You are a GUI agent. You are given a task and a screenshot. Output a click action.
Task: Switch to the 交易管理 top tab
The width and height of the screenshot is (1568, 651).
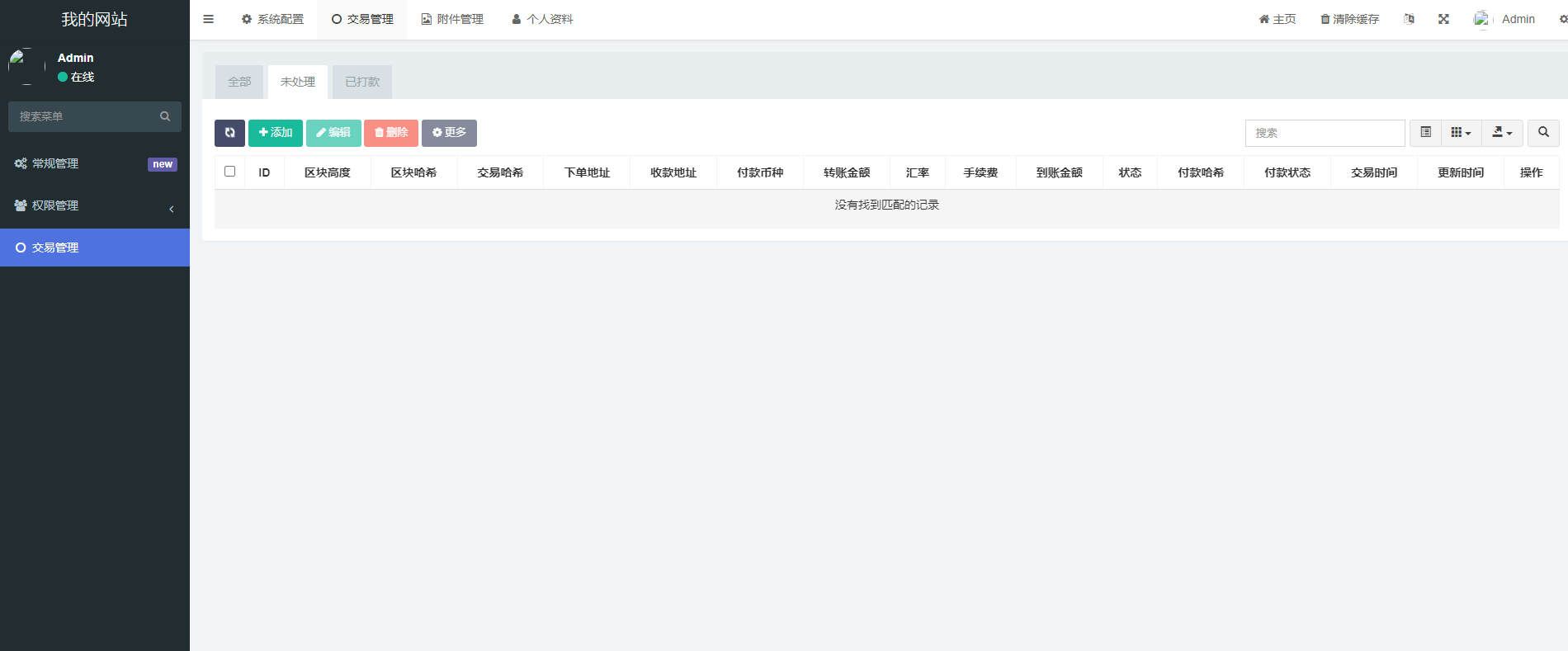362,19
